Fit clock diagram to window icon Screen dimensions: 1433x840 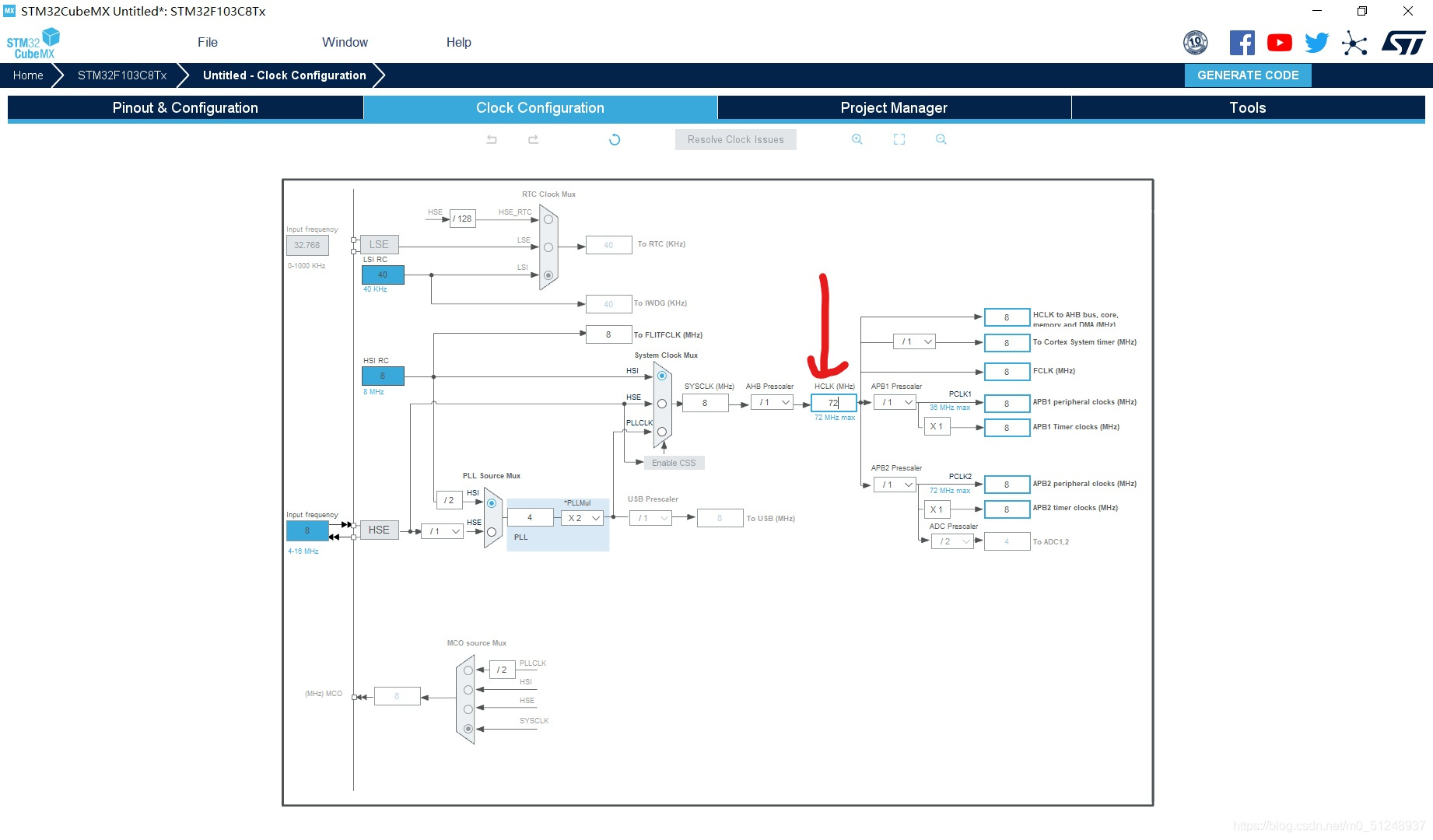pyautogui.click(x=899, y=139)
